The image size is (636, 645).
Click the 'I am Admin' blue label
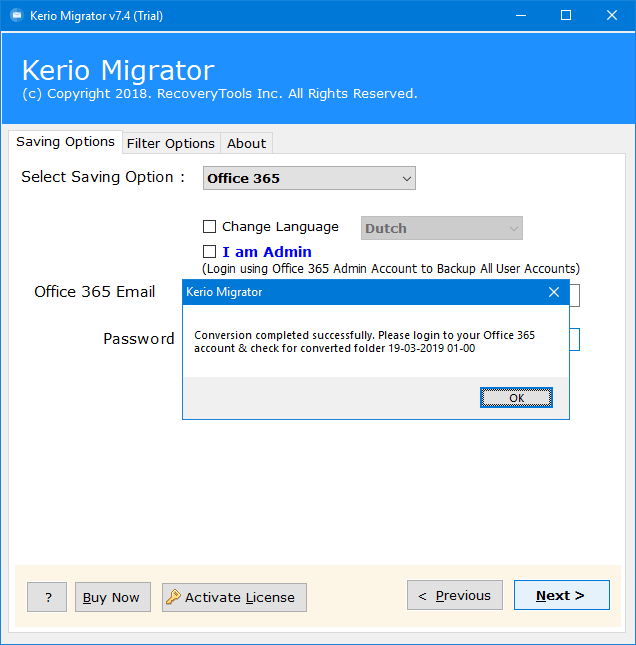267,252
